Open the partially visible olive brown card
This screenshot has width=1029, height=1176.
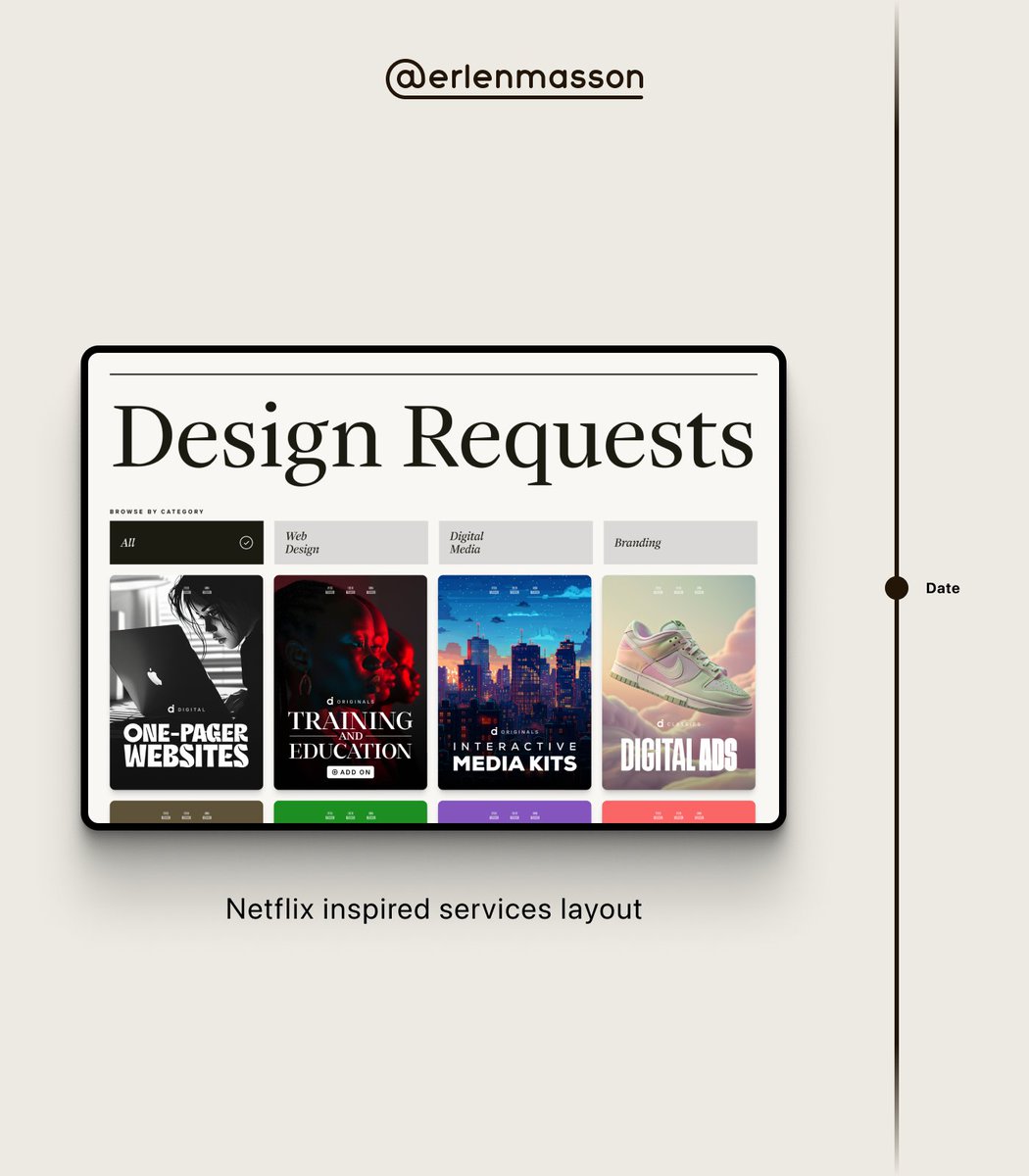click(186, 812)
